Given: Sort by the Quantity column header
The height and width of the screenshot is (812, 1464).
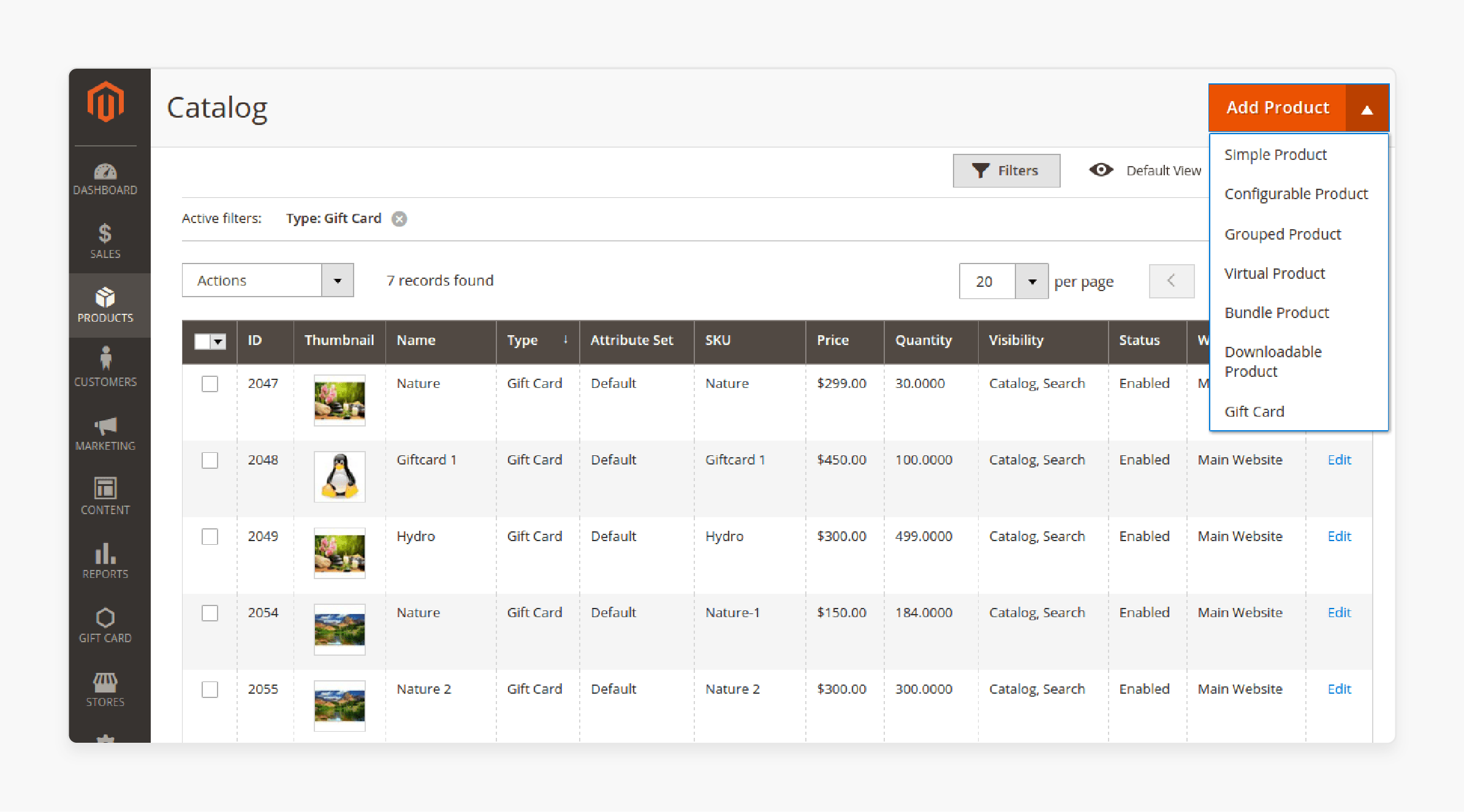Looking at the screenshot, I should (x=931, y=341).
